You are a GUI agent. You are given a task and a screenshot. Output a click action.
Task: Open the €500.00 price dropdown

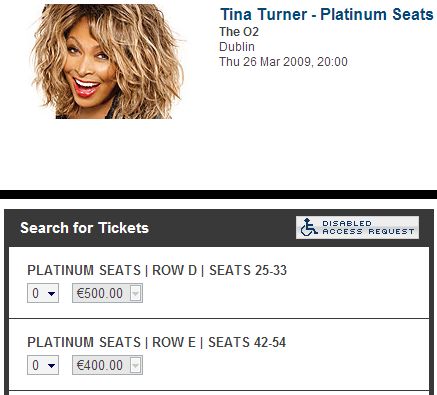pos(107,293)
